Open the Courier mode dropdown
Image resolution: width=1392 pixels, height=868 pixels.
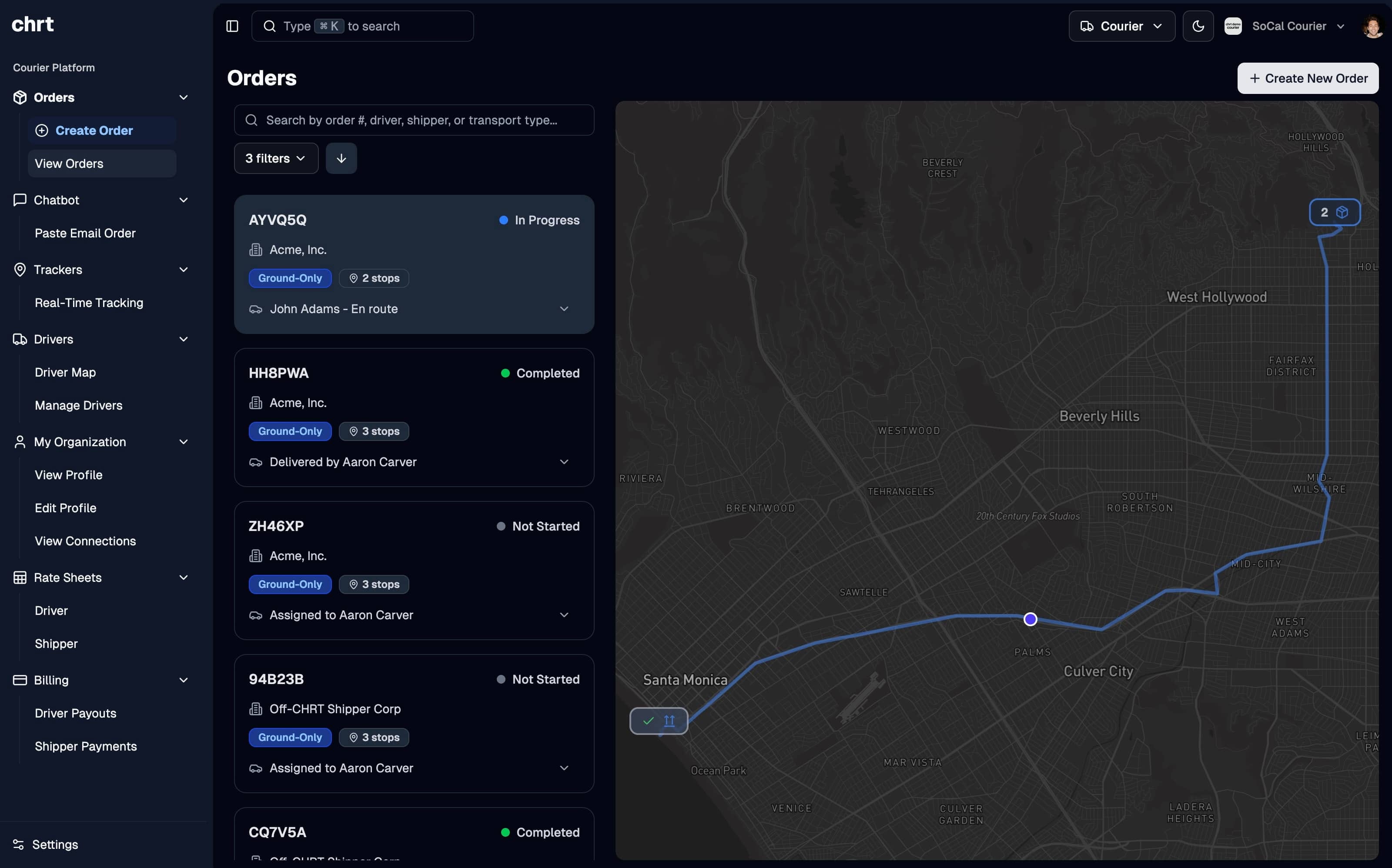pyautogui.click(x=1121, y=27)
